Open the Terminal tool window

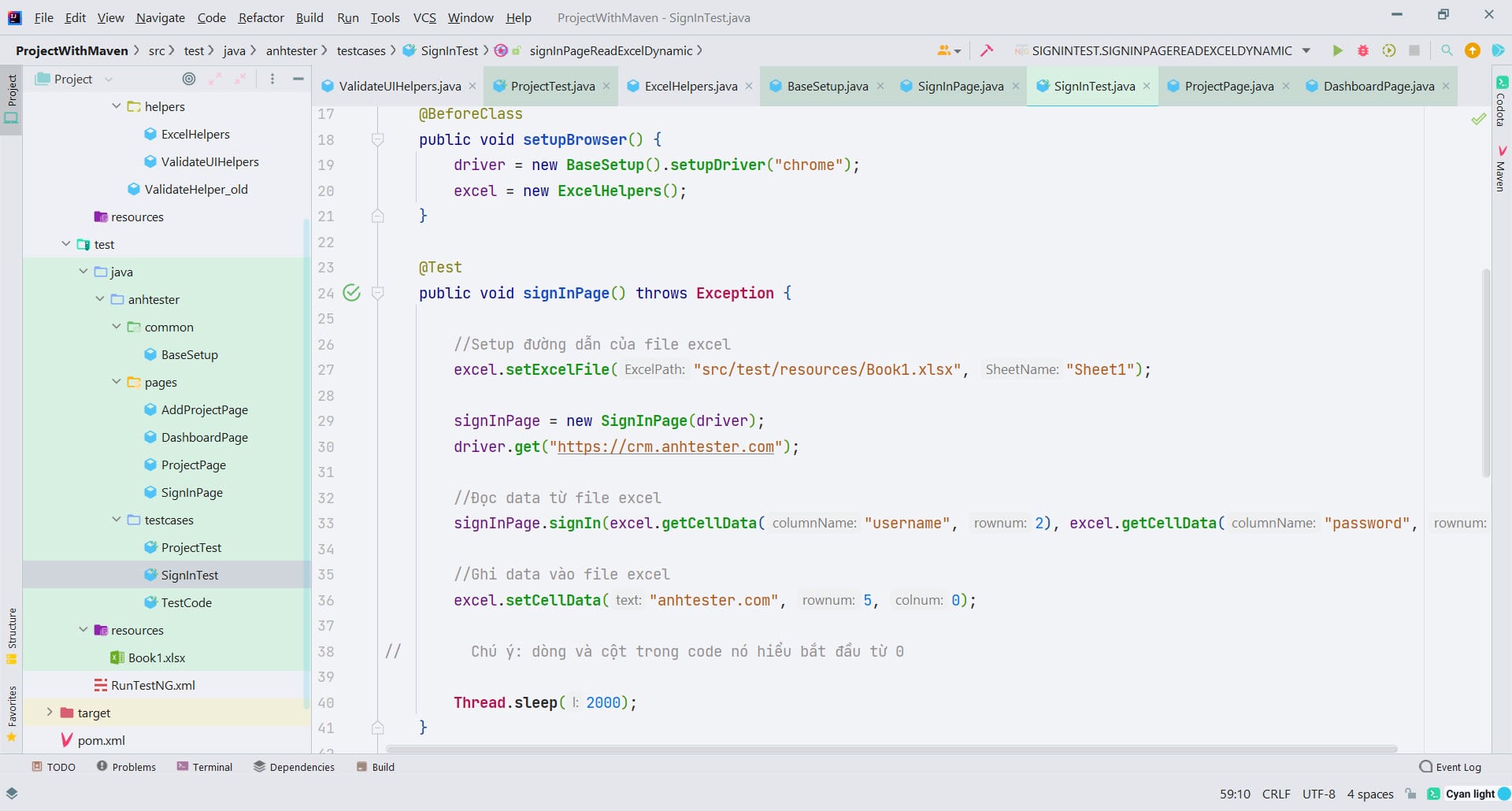pos(205,767)
